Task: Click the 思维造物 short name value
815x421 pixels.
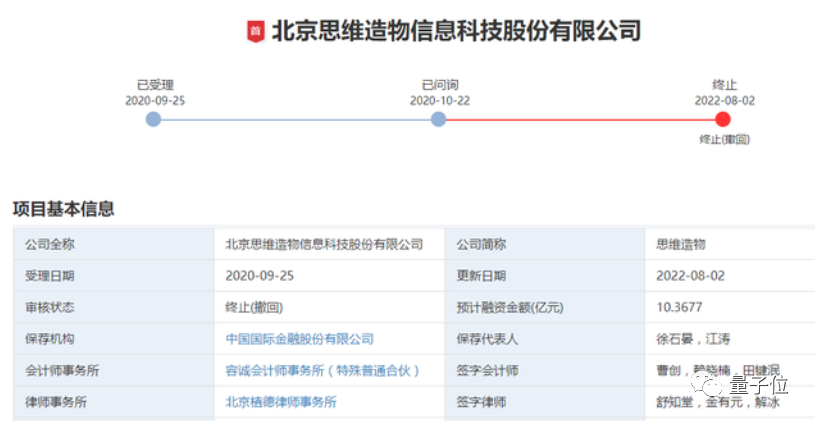Action: pos(681,244)
